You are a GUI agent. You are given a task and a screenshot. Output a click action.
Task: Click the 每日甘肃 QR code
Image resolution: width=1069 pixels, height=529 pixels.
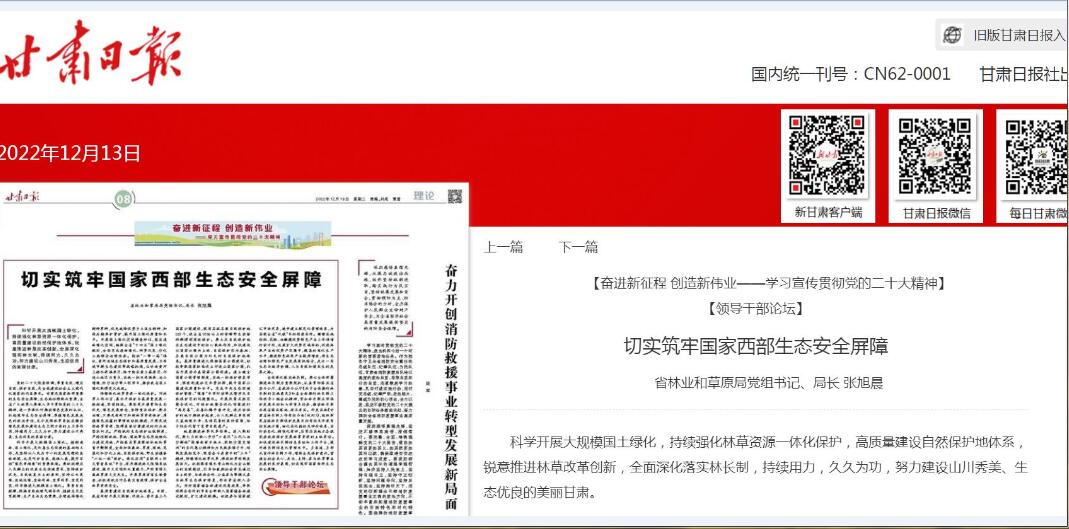pyautogui.click(x=1036, y=155)
